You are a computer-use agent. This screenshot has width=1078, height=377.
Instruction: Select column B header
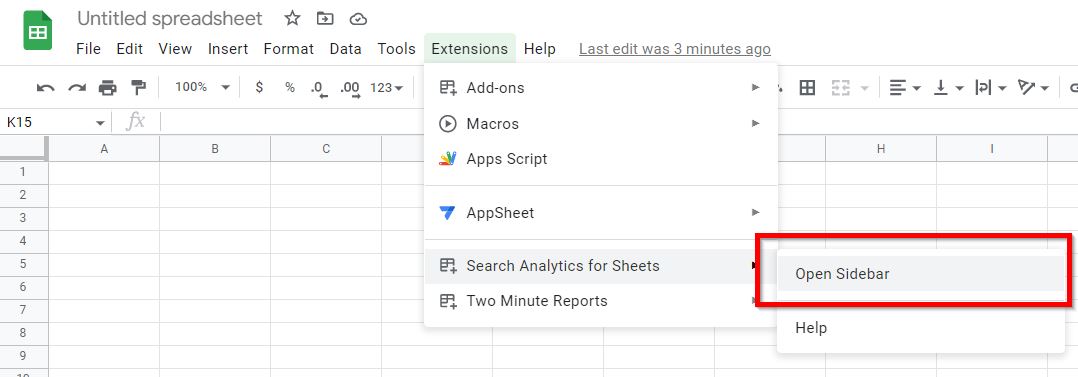215,149
